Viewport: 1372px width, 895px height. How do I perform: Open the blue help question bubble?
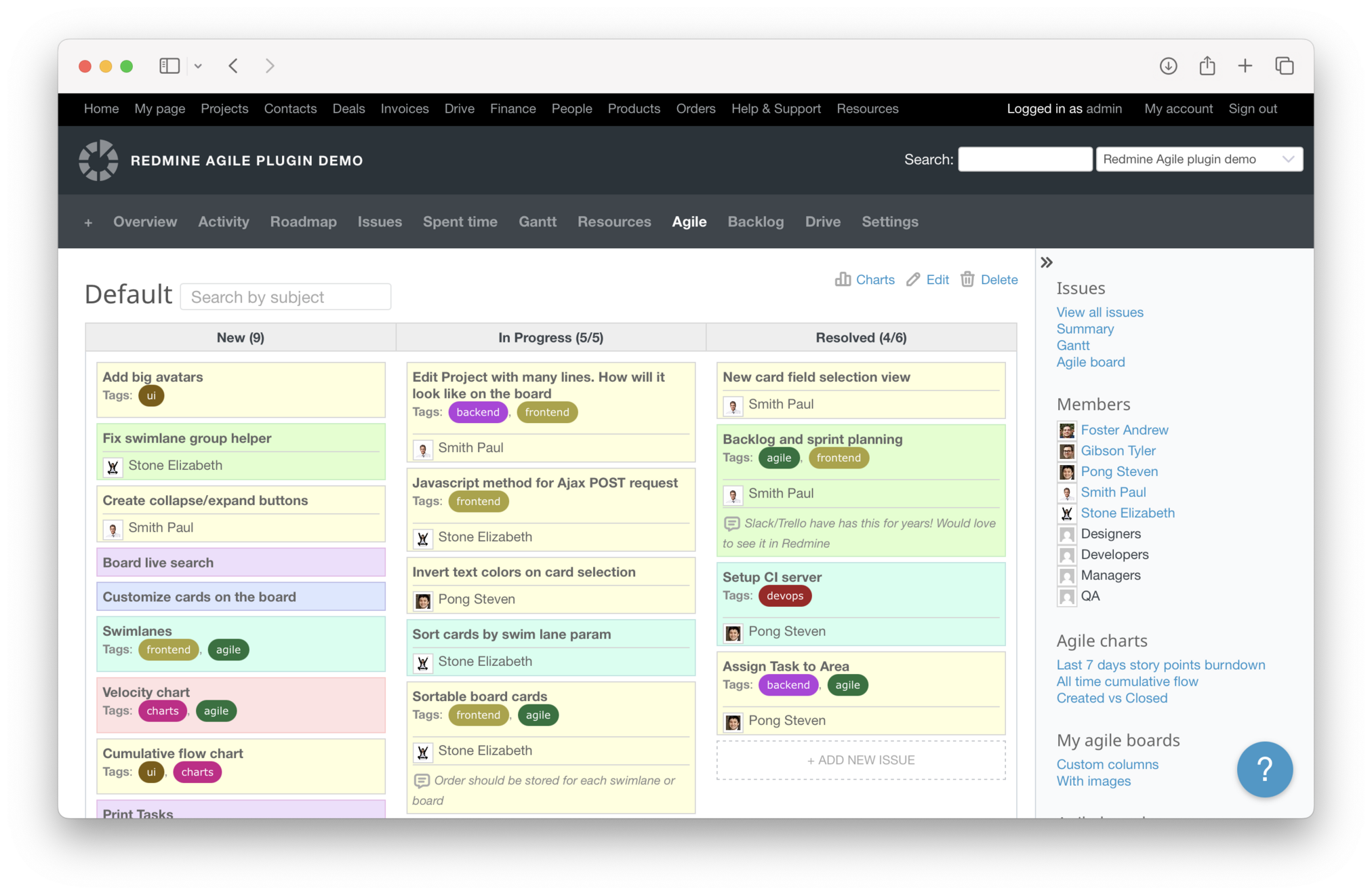coord(1264,769)
